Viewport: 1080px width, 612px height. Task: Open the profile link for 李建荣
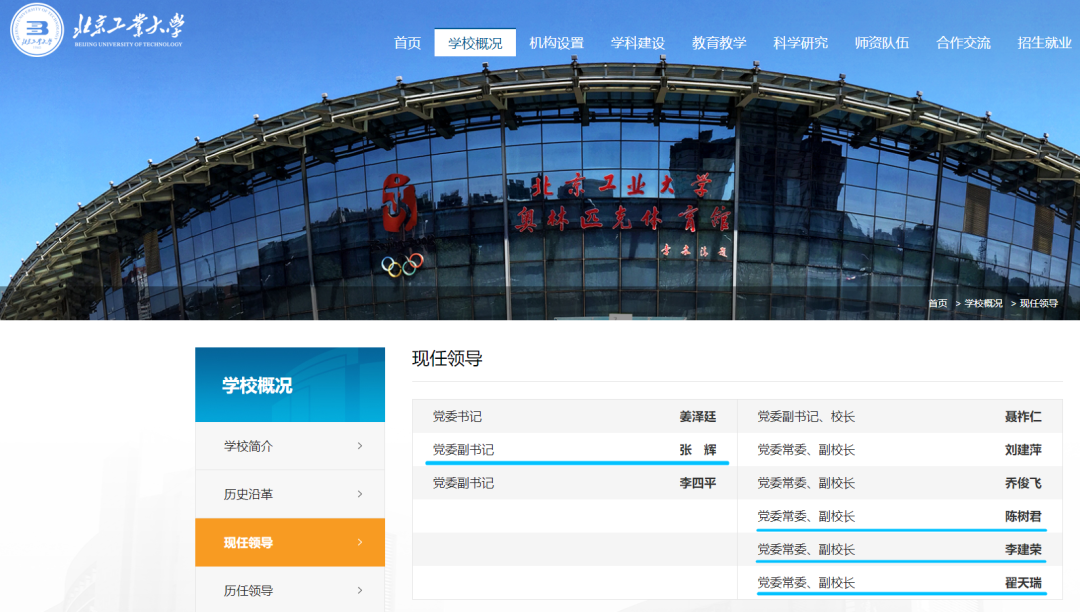tap(1023, 549)
